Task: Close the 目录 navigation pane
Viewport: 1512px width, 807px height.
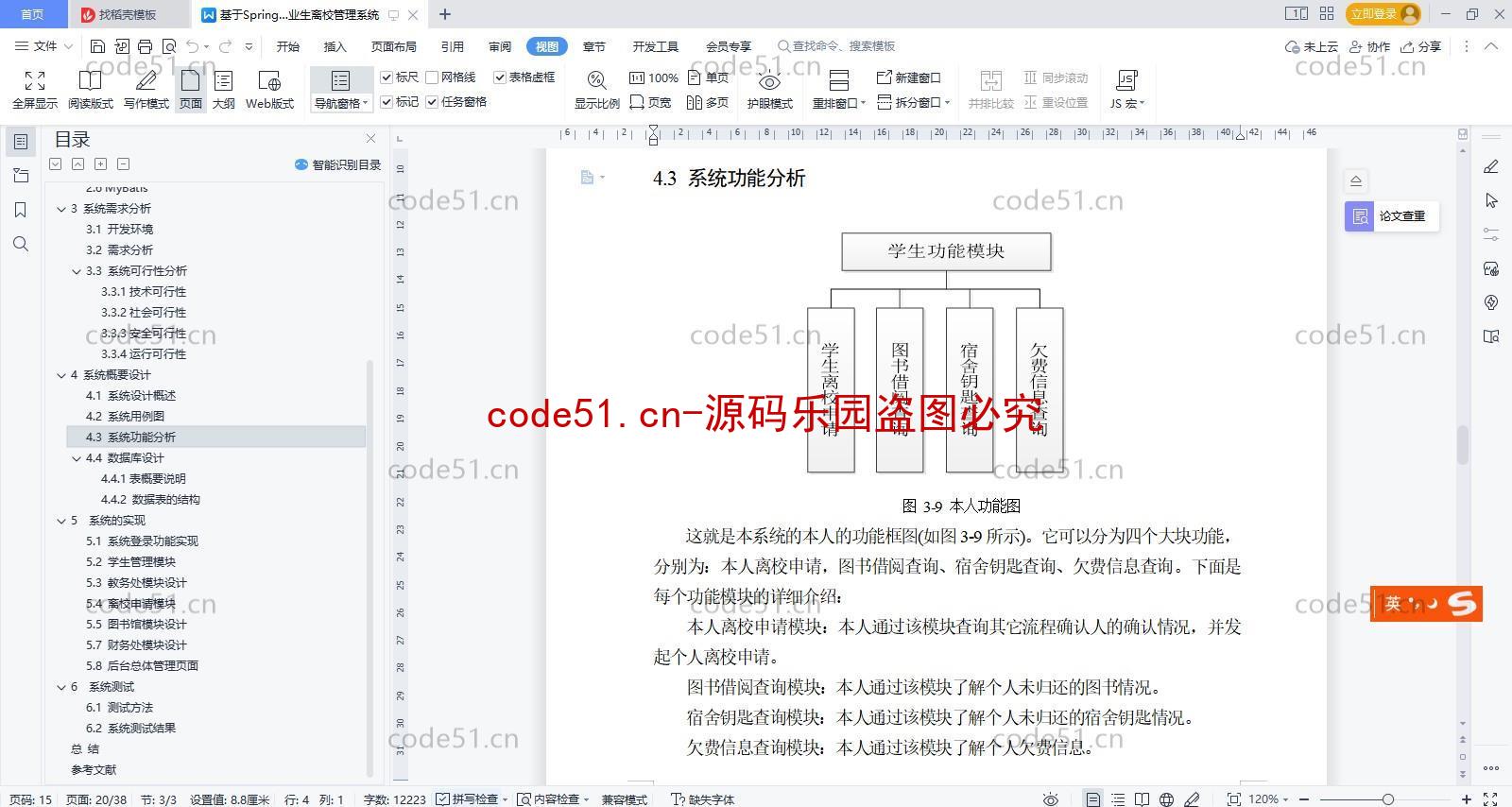Action: [x=370, y=139]
